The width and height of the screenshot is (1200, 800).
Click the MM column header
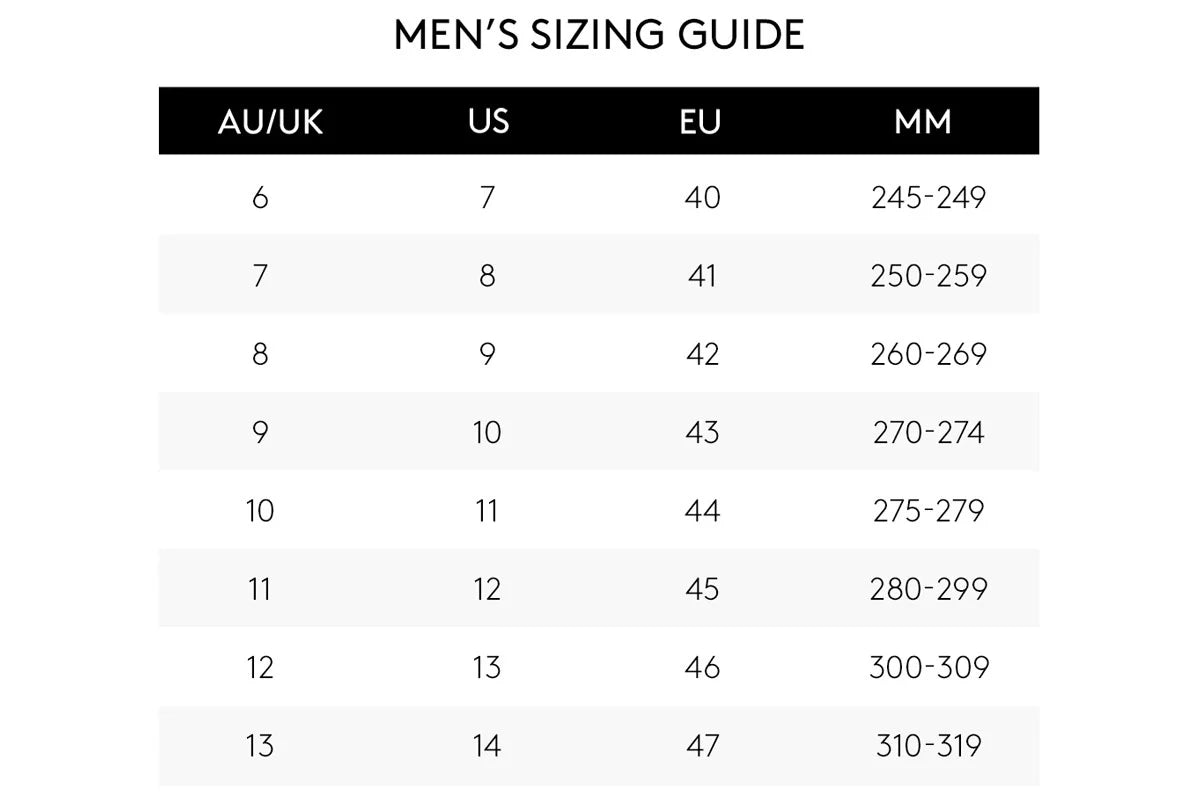pos(923,122)
